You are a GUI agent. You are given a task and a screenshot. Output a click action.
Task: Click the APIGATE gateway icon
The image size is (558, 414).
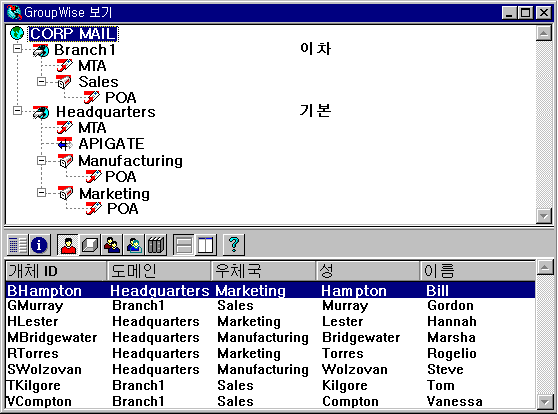(64, 144)
